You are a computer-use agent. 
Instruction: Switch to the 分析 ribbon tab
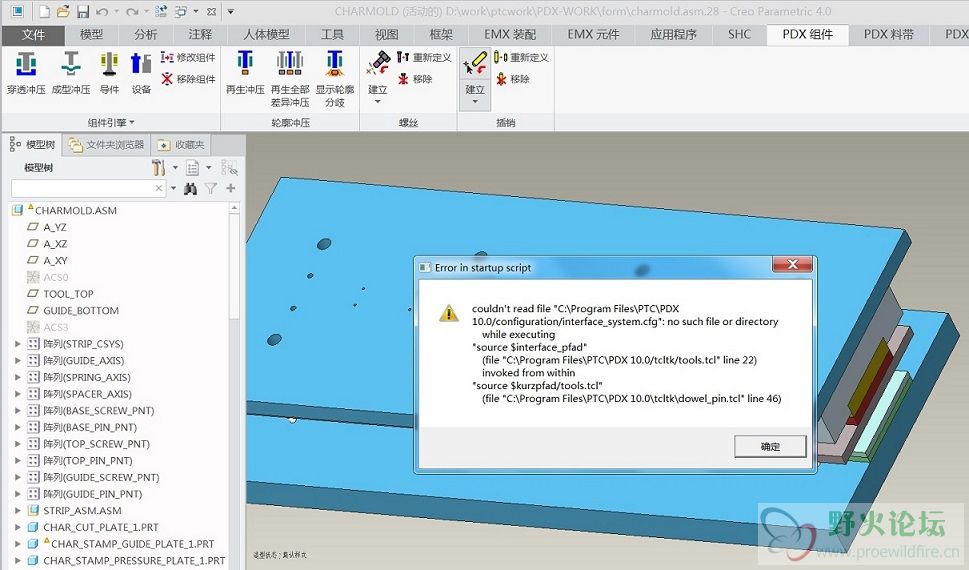click(x=146, y=35)
